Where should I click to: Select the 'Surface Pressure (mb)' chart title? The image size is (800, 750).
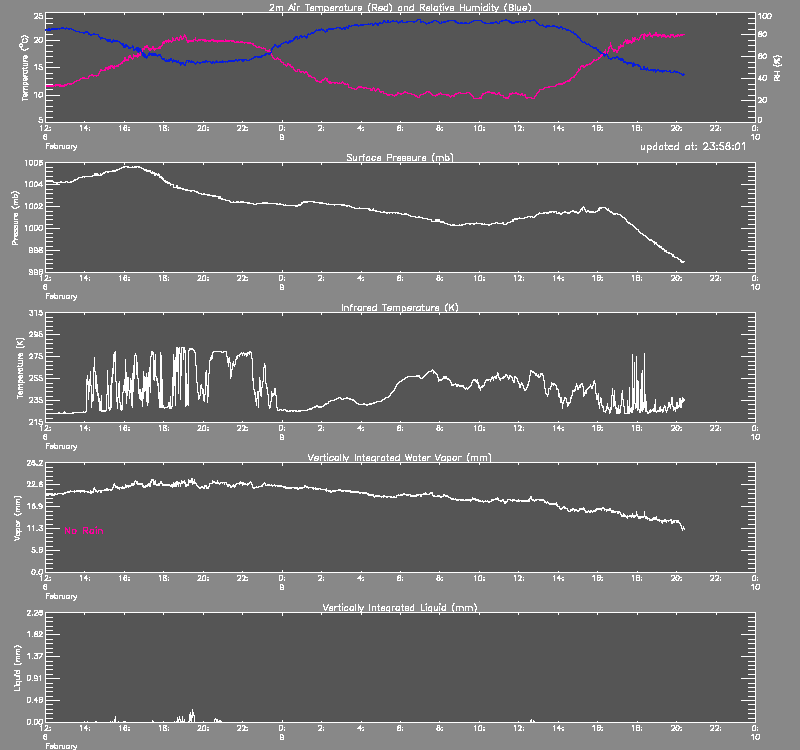pos(400,158)
